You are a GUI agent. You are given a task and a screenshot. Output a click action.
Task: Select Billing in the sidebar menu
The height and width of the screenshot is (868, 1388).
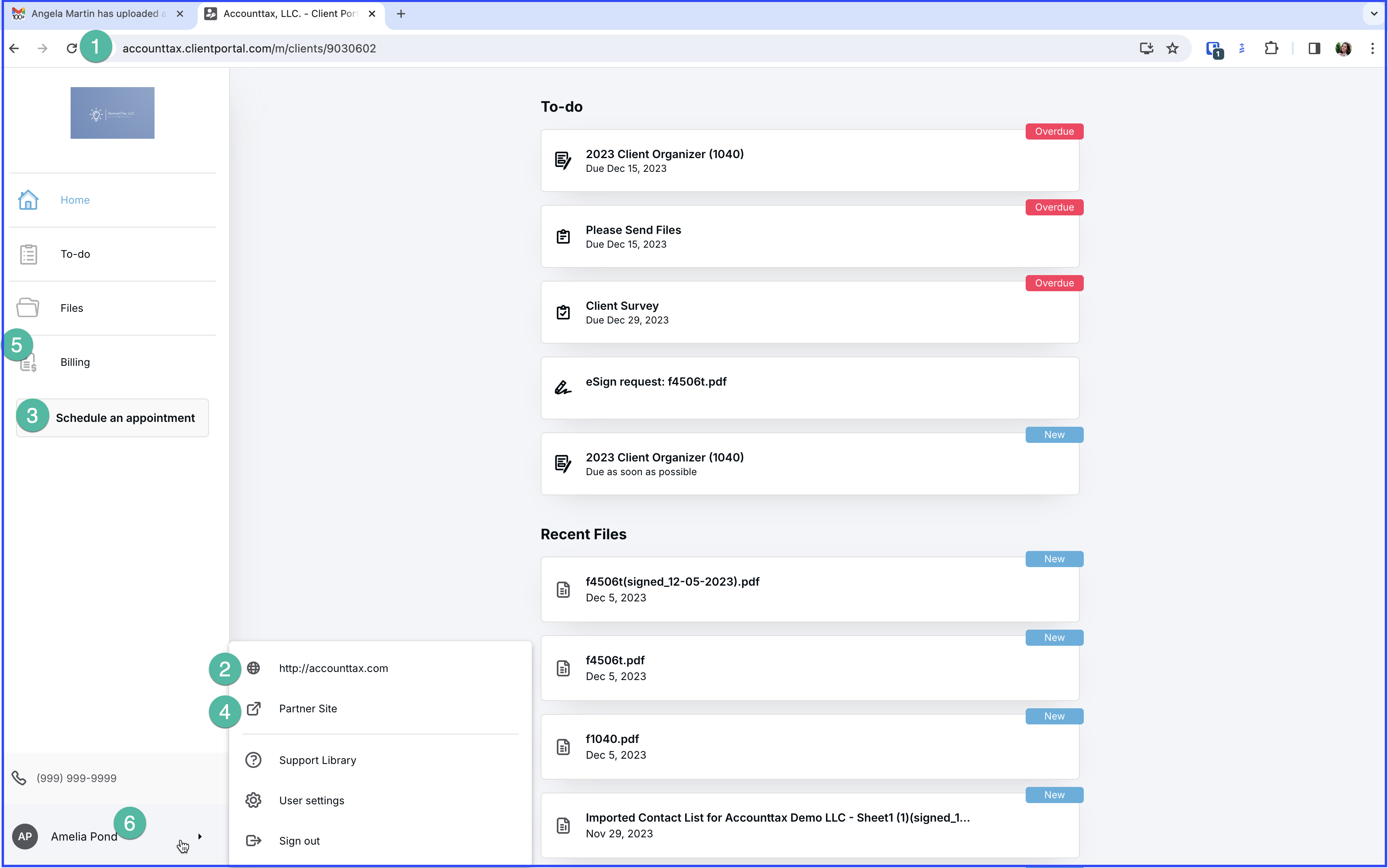click(x=75, y=362)
